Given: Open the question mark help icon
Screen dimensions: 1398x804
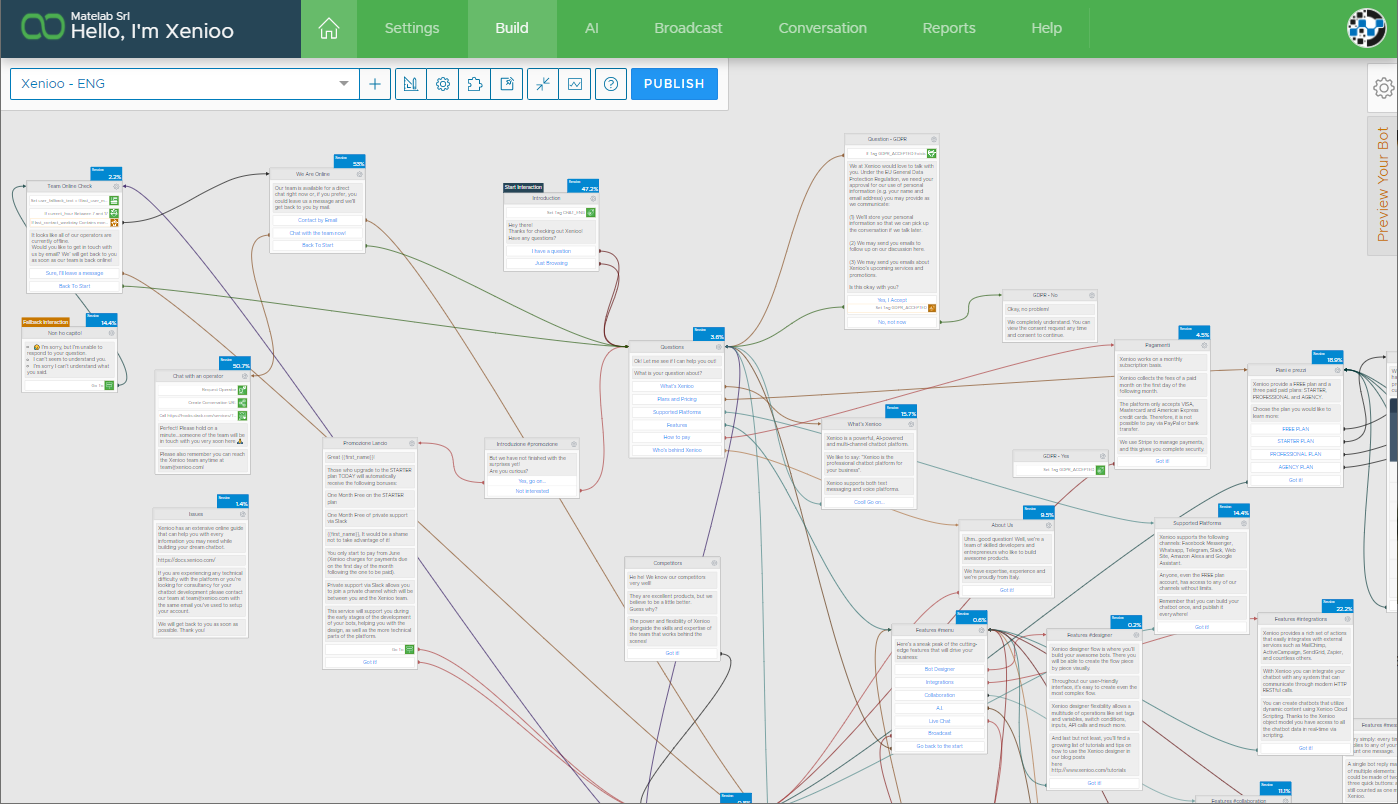Looking at the screenshot, I should point(611,84).
